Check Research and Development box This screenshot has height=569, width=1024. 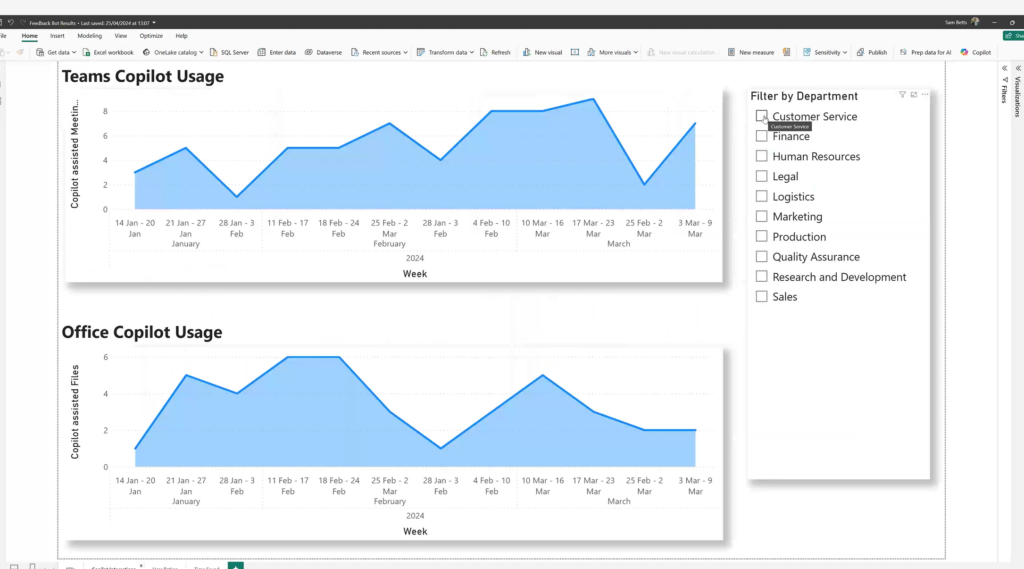click(761, 276)
